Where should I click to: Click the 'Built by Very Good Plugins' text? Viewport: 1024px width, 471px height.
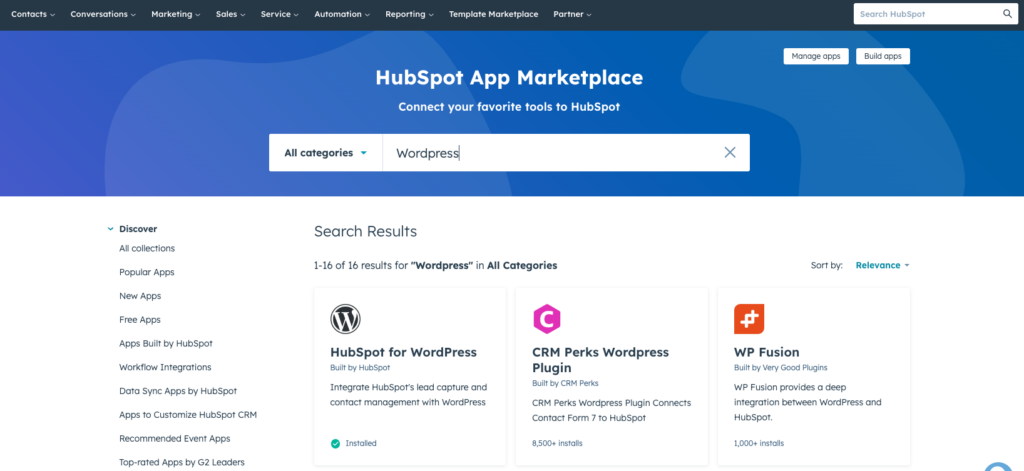click(780, 368)
